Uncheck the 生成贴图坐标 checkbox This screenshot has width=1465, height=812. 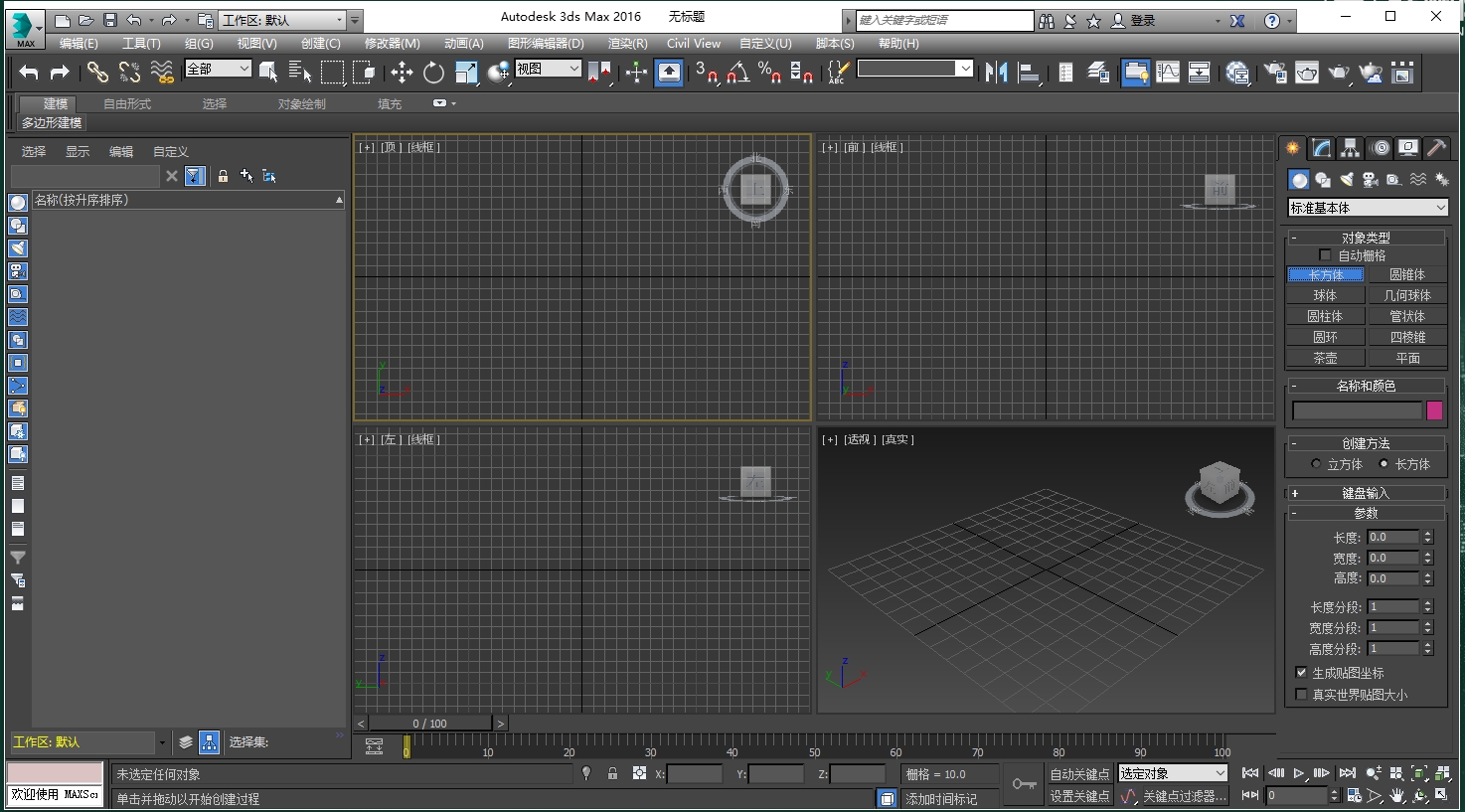click(1301, 673)
